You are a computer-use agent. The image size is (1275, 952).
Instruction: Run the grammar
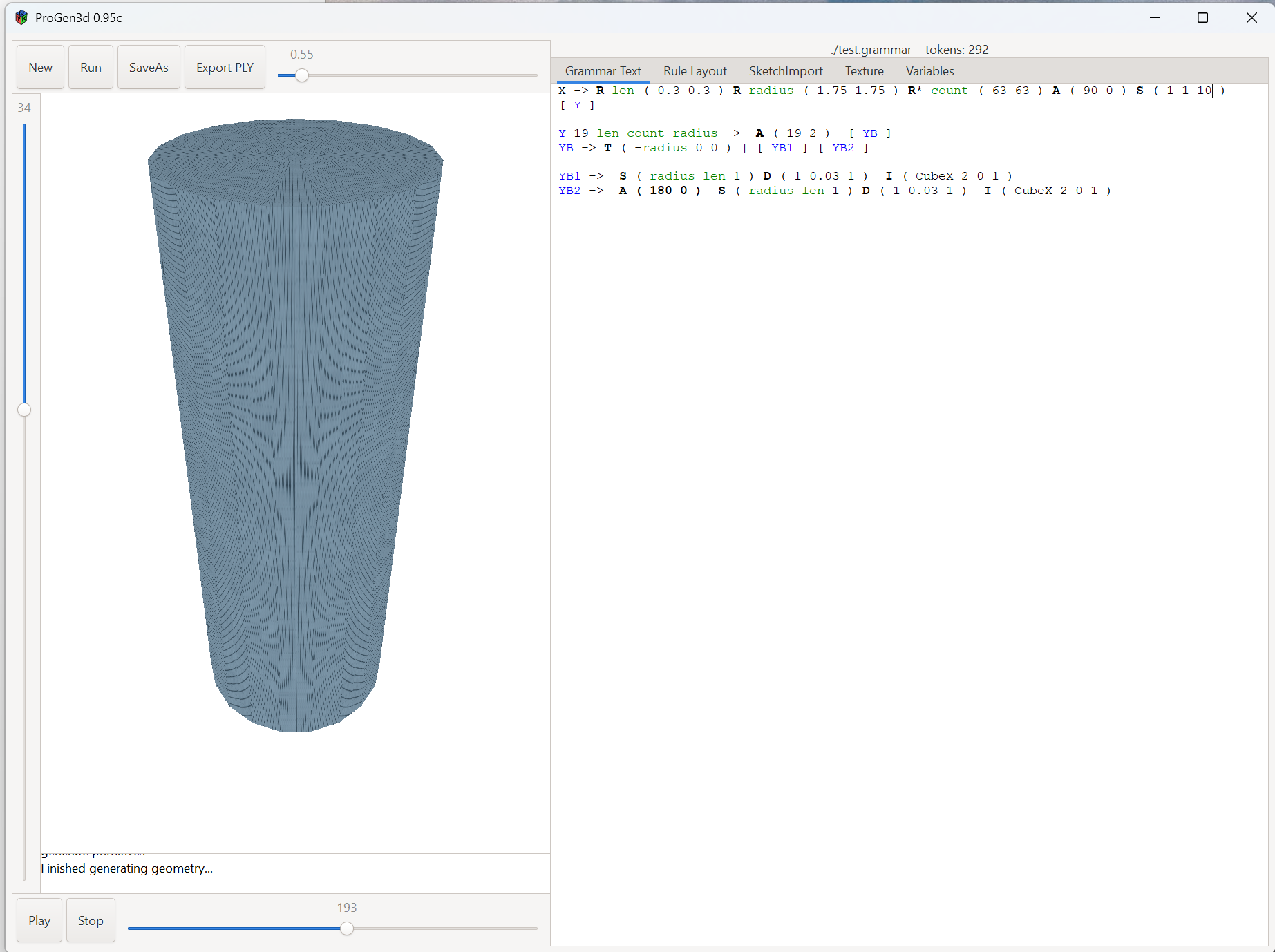(91, 68)
